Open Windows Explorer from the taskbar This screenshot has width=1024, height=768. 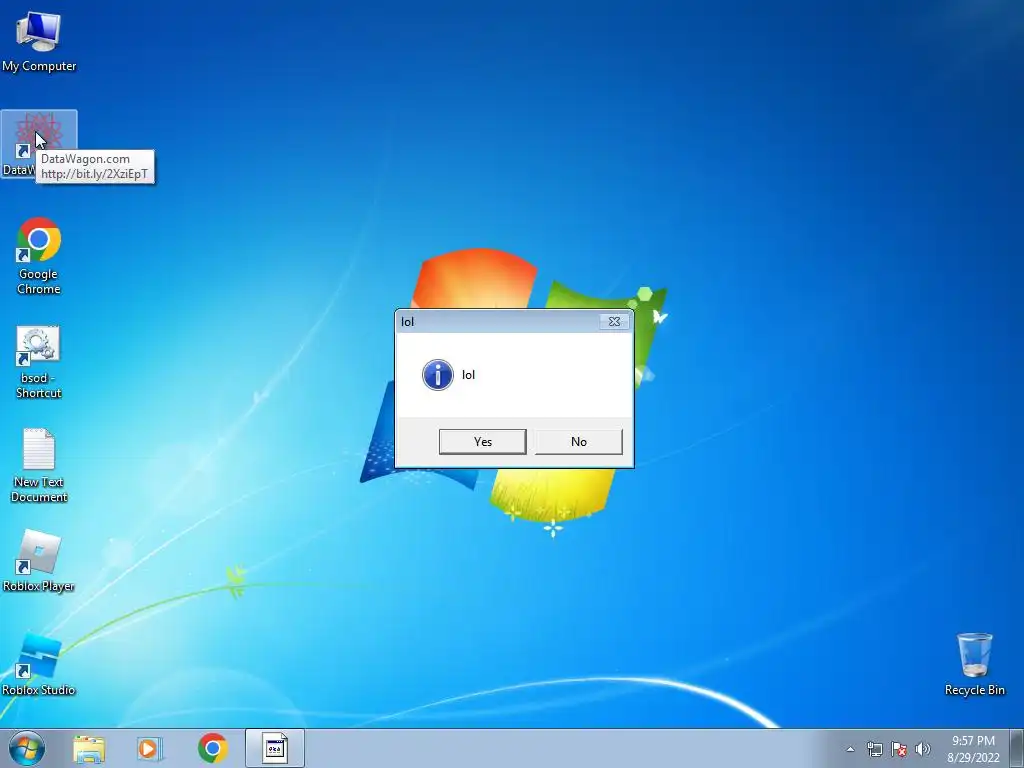point(89,748)
